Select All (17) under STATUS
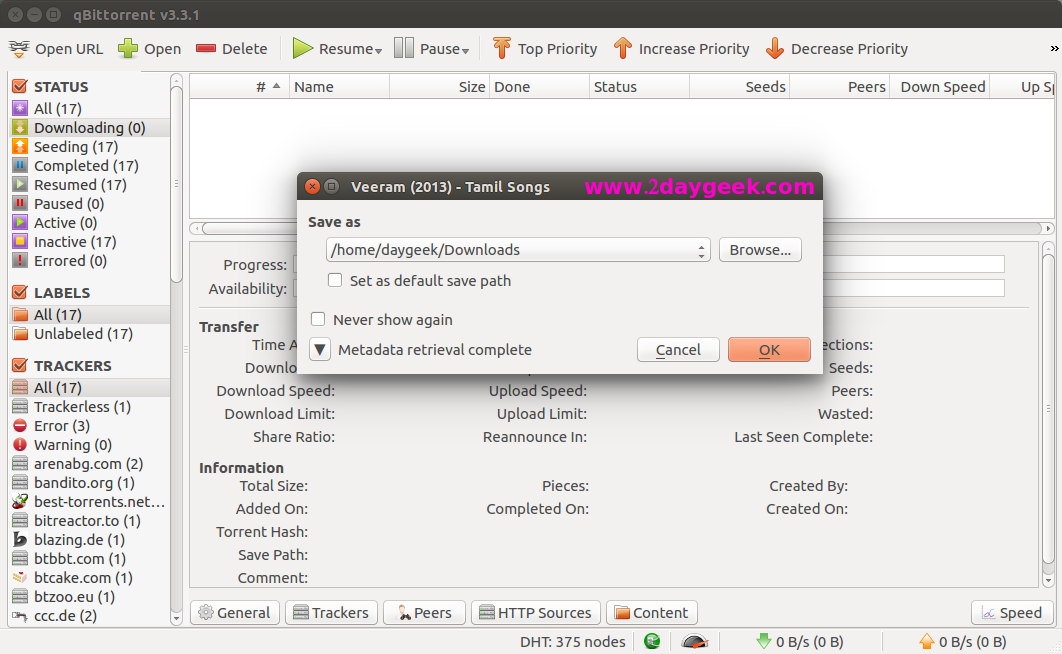Screen dimensions: 1062x654 pos(89,109)
